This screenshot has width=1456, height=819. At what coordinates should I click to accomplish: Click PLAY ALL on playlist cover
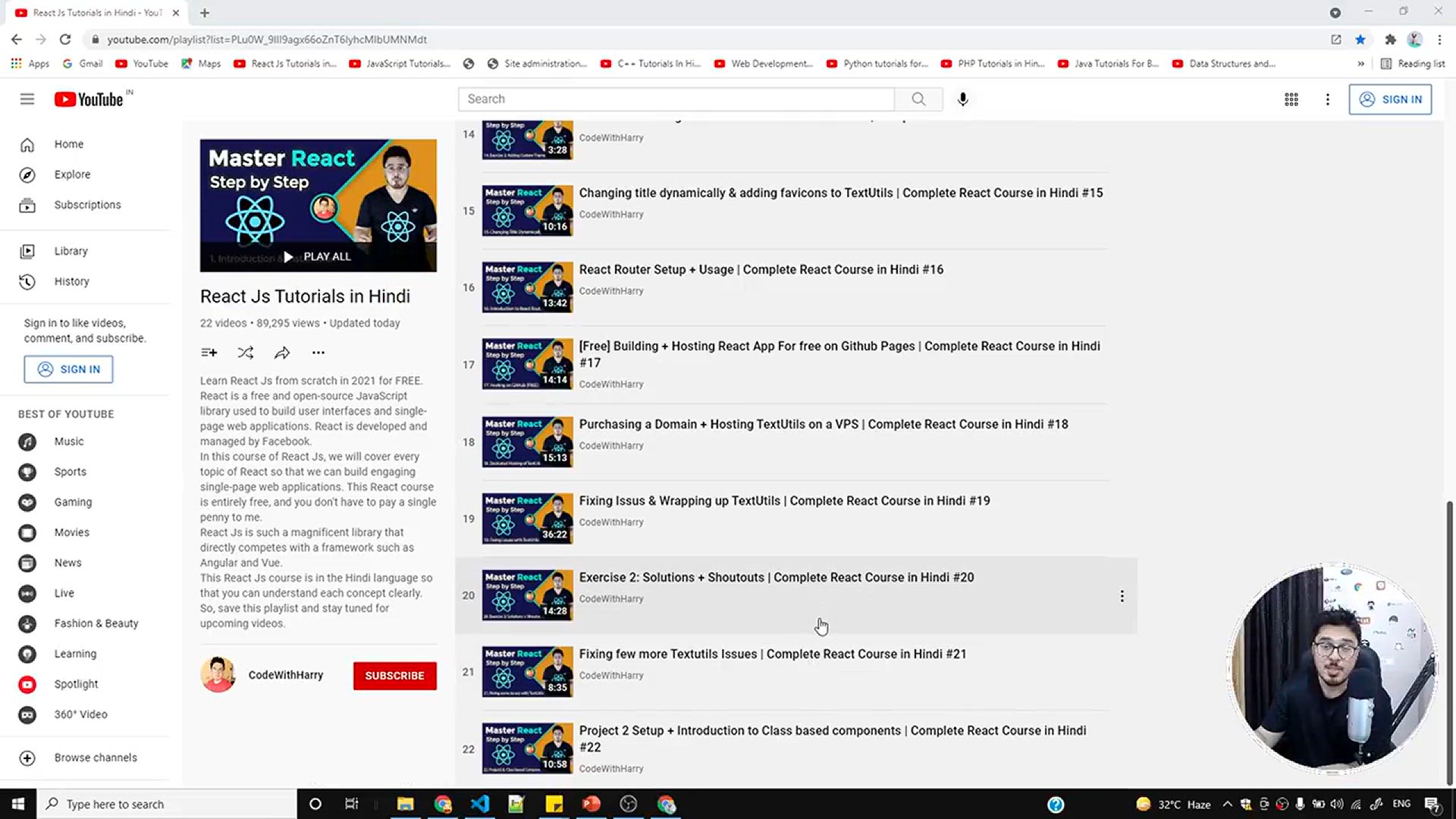coord(318,257)
